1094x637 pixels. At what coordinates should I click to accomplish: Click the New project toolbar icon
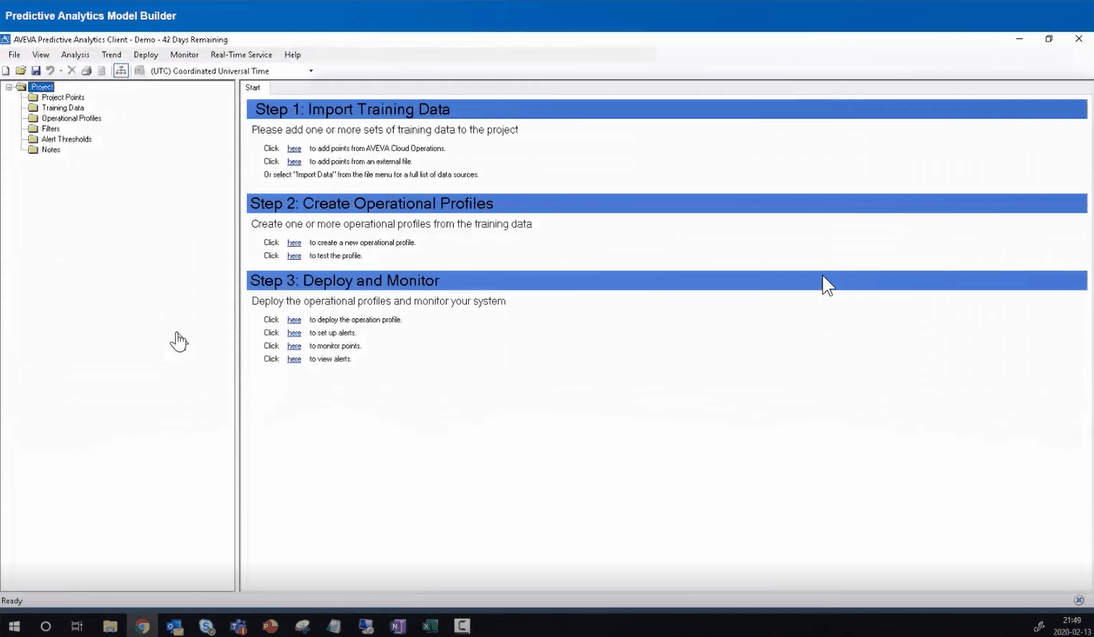pos(6,71)
